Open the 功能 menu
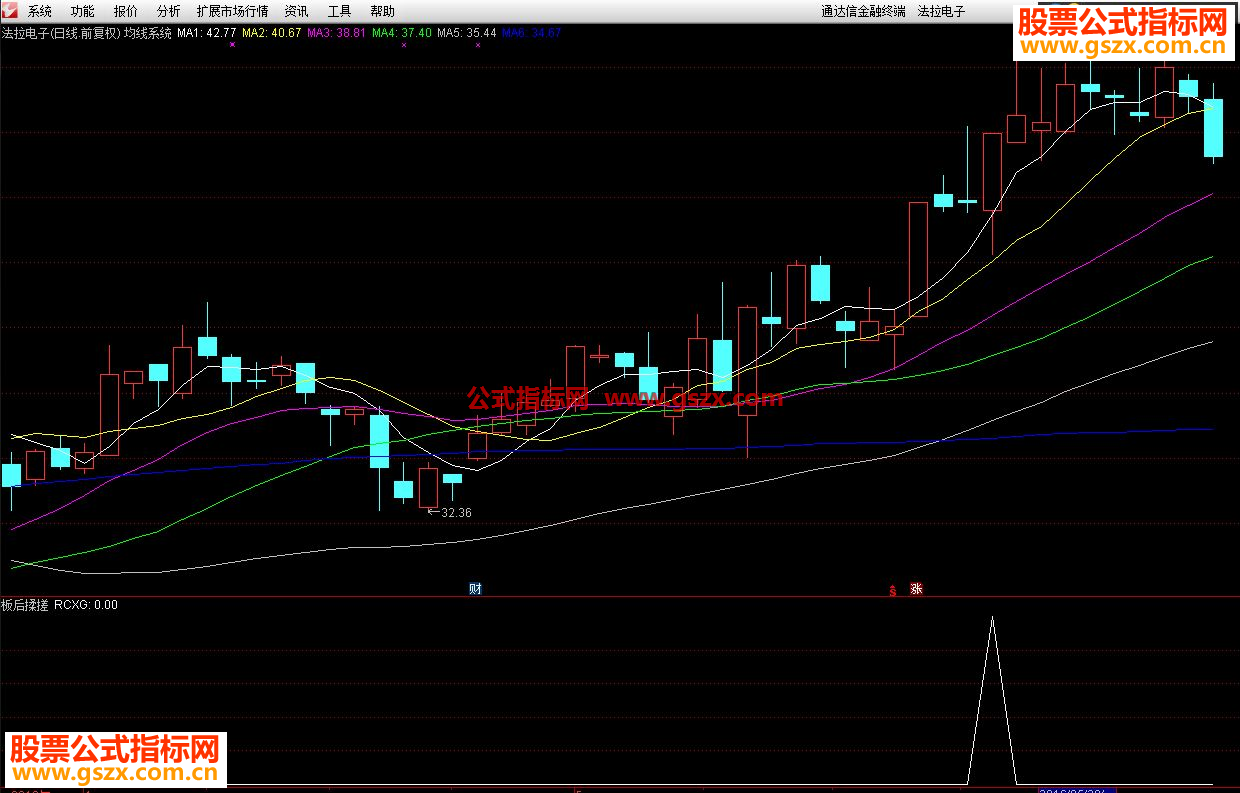Screen dimensions: 1240x793 (x=83, y=12)
